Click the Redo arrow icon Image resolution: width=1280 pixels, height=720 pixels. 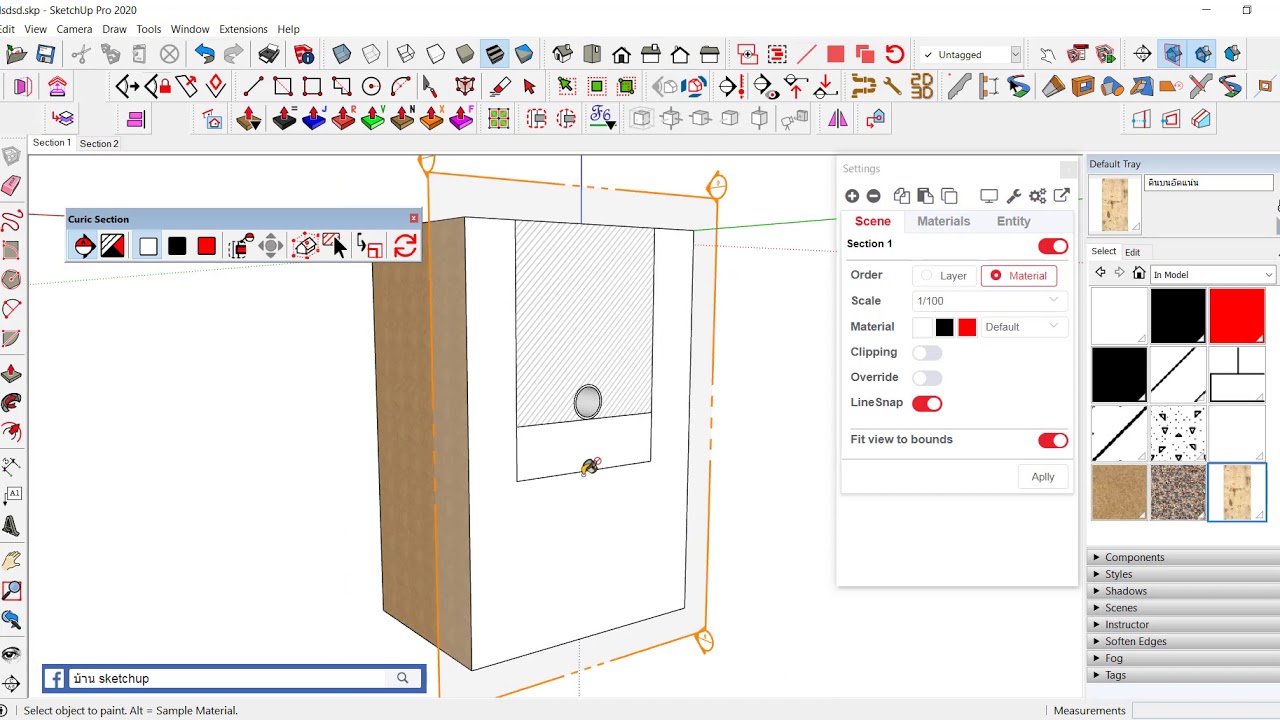pyautogui.click(x=234, y=54)
